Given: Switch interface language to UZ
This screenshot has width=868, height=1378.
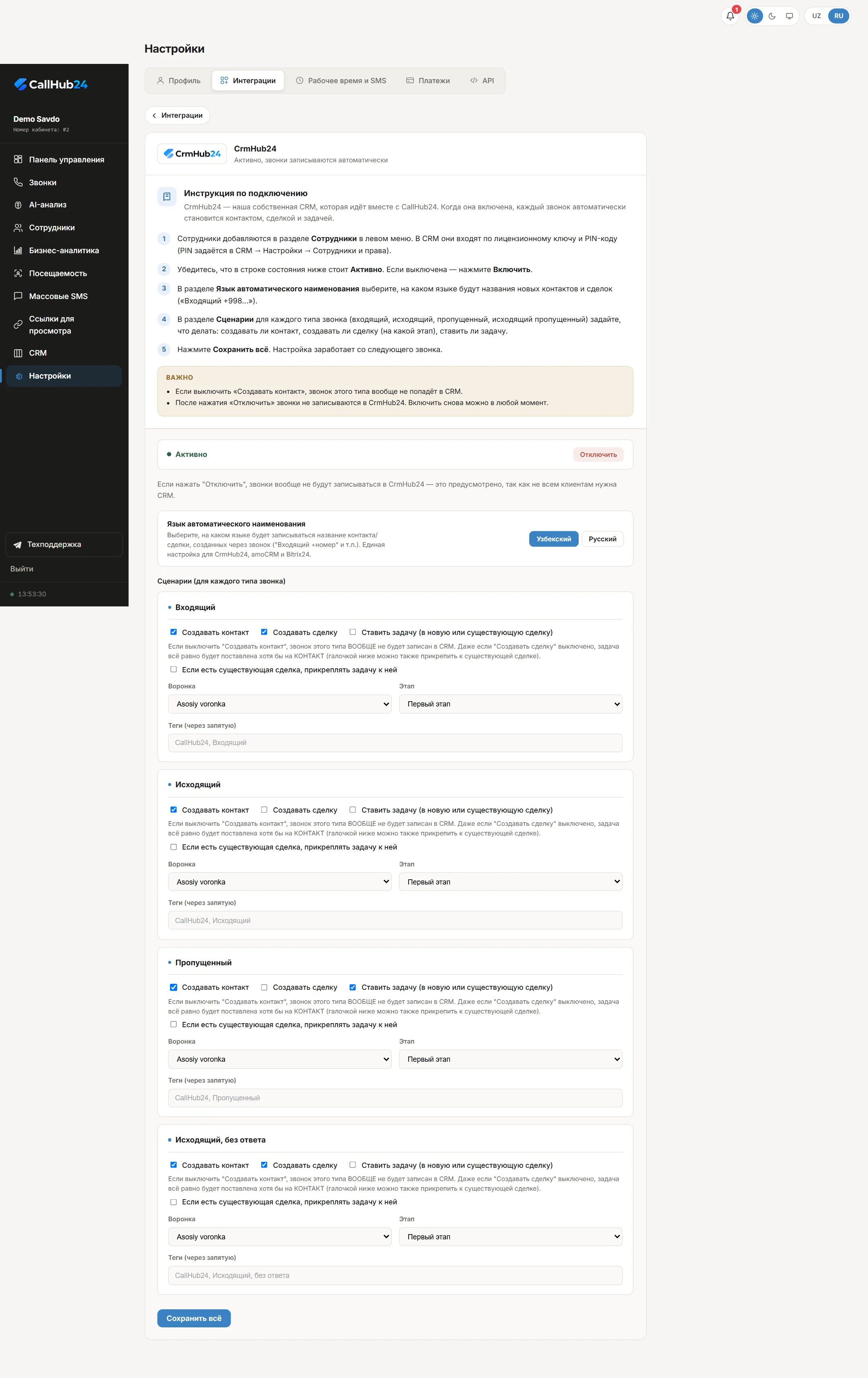Looking at the screenshot, I should [x=817, y=16].
